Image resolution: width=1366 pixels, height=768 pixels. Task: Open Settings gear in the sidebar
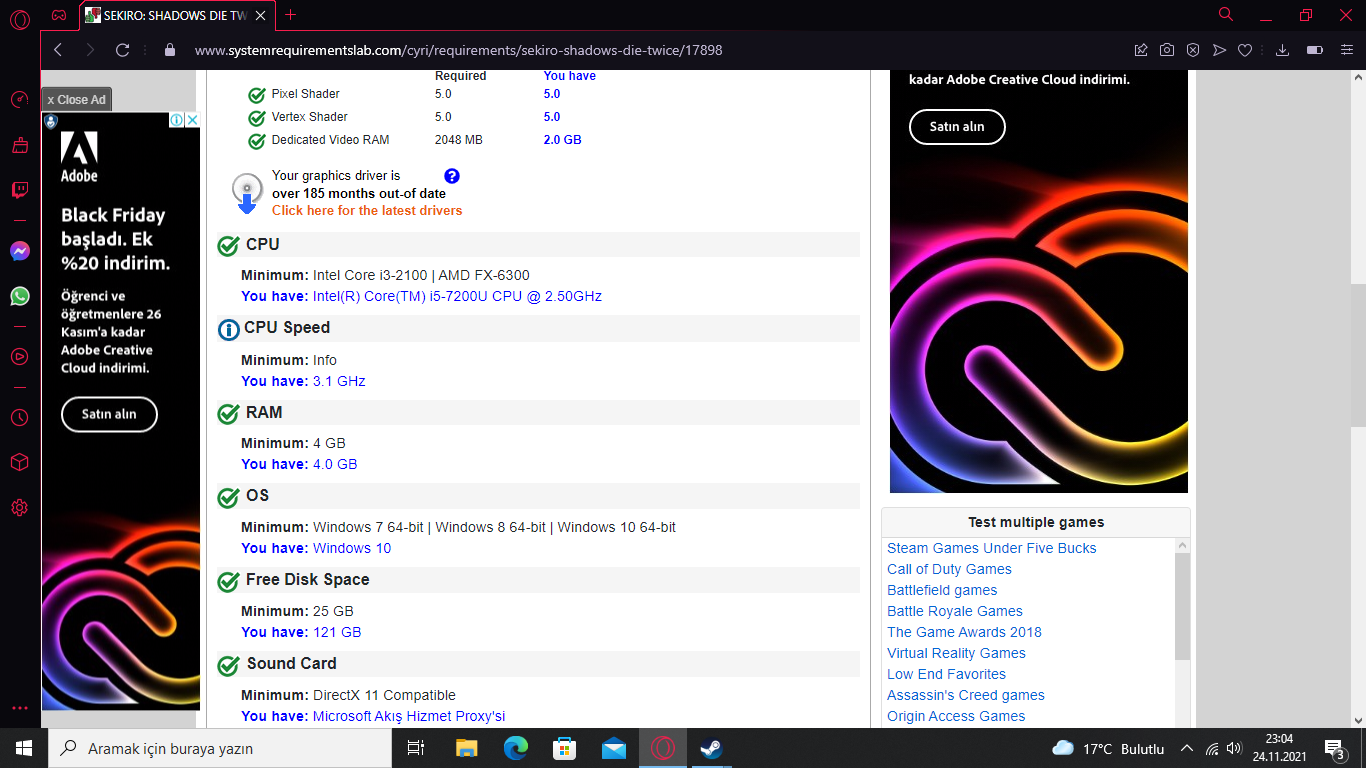[20, 508]
